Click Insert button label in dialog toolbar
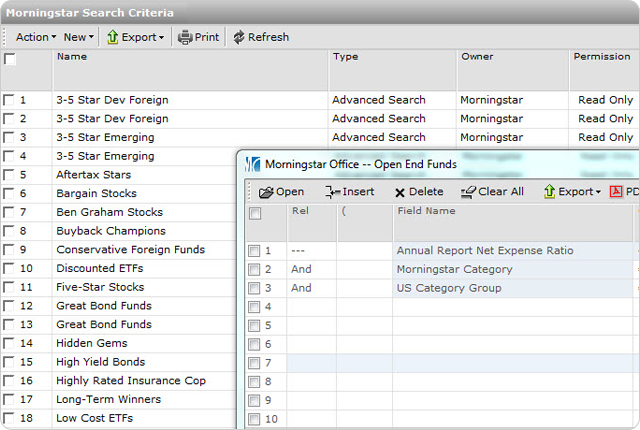The height and width of the screenshot is (430, 640). 358,192
